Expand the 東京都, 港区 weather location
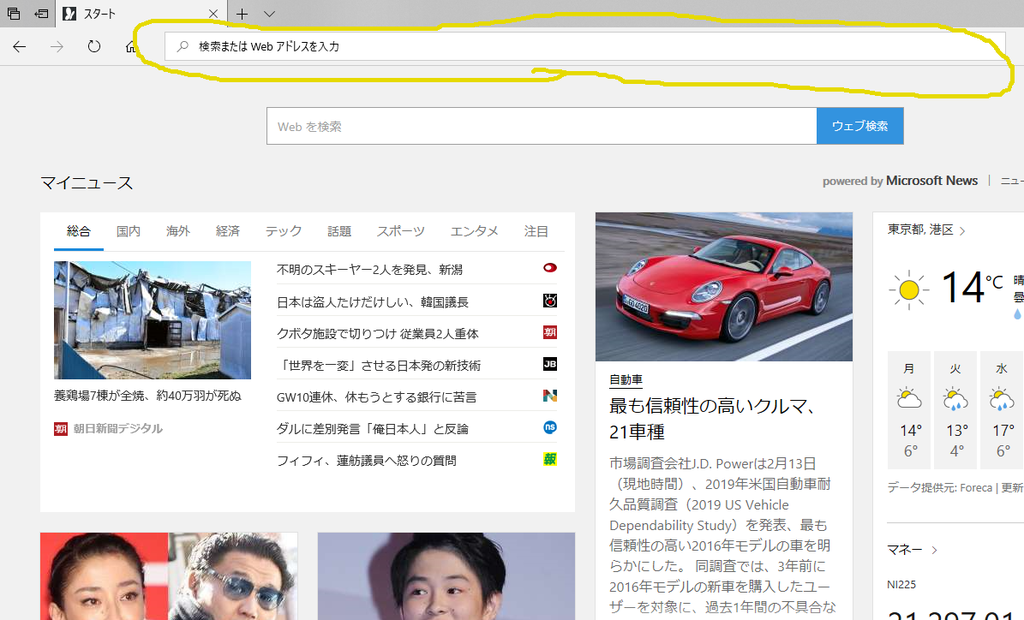The image size is (1024, 620). tap(926, 230)
